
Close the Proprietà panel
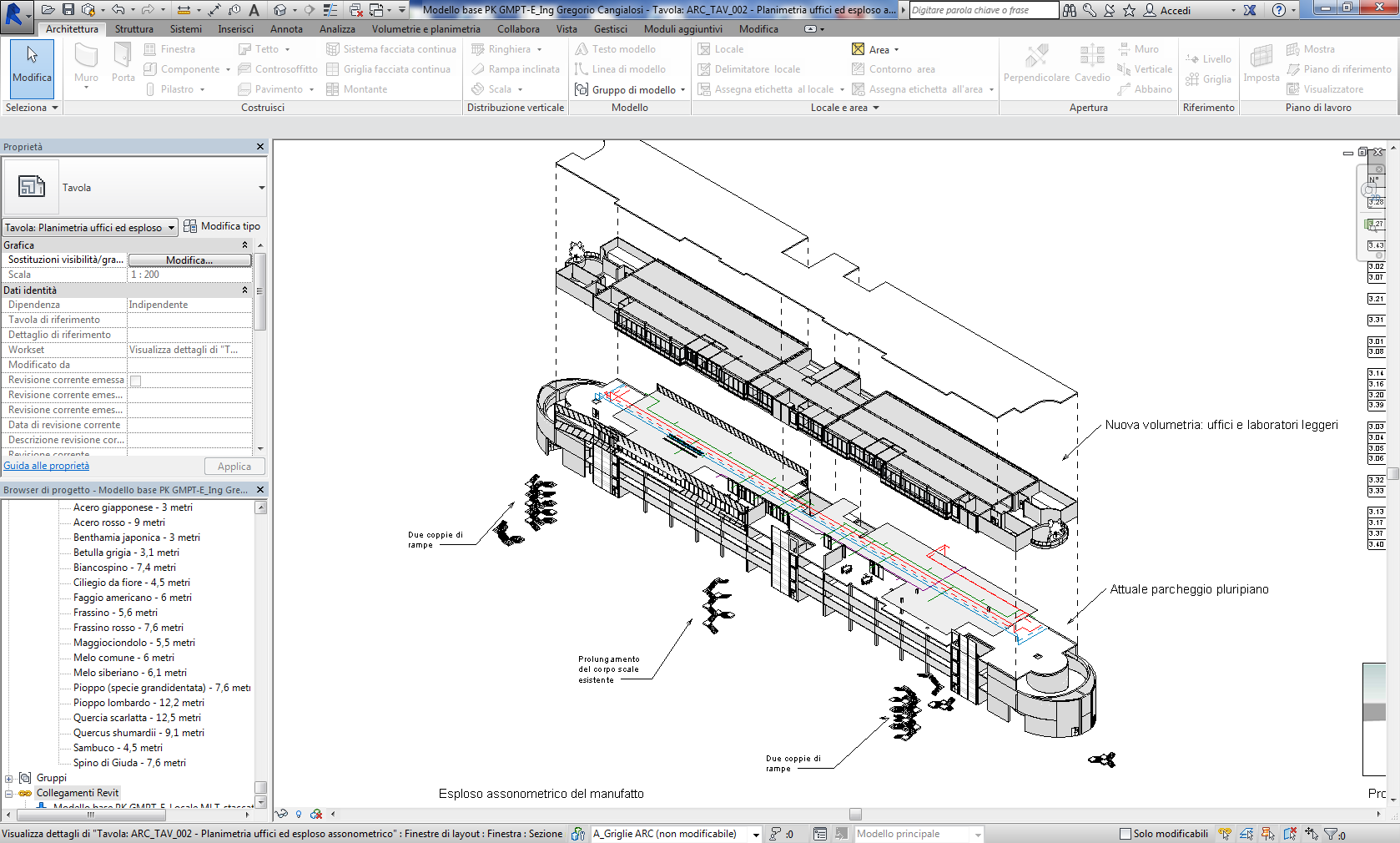point(260,147)
